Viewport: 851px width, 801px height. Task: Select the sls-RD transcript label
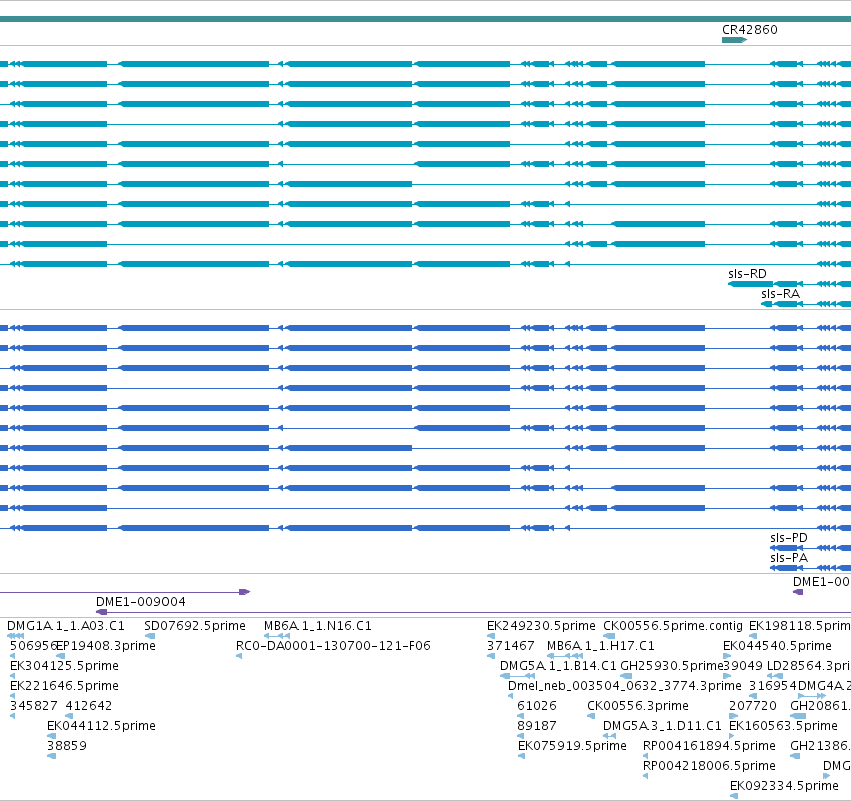point(747,274)
